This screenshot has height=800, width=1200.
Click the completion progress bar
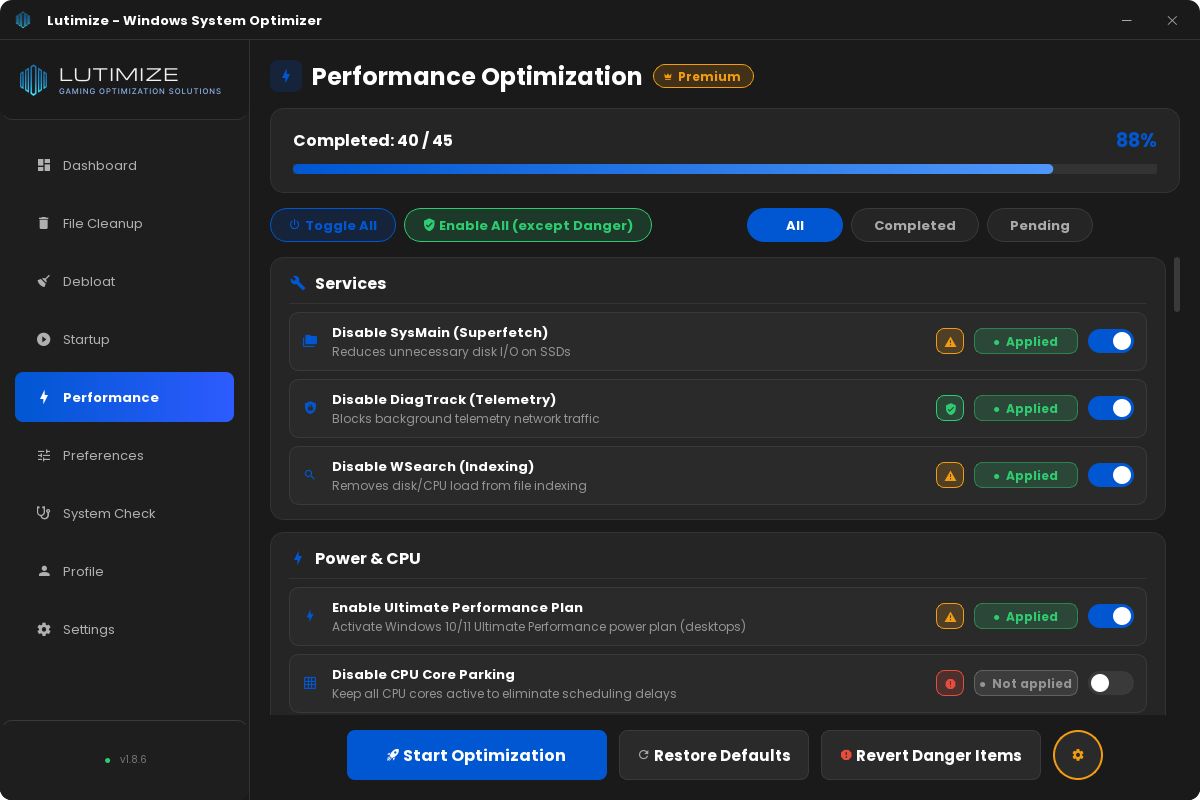tap(725, 169)
